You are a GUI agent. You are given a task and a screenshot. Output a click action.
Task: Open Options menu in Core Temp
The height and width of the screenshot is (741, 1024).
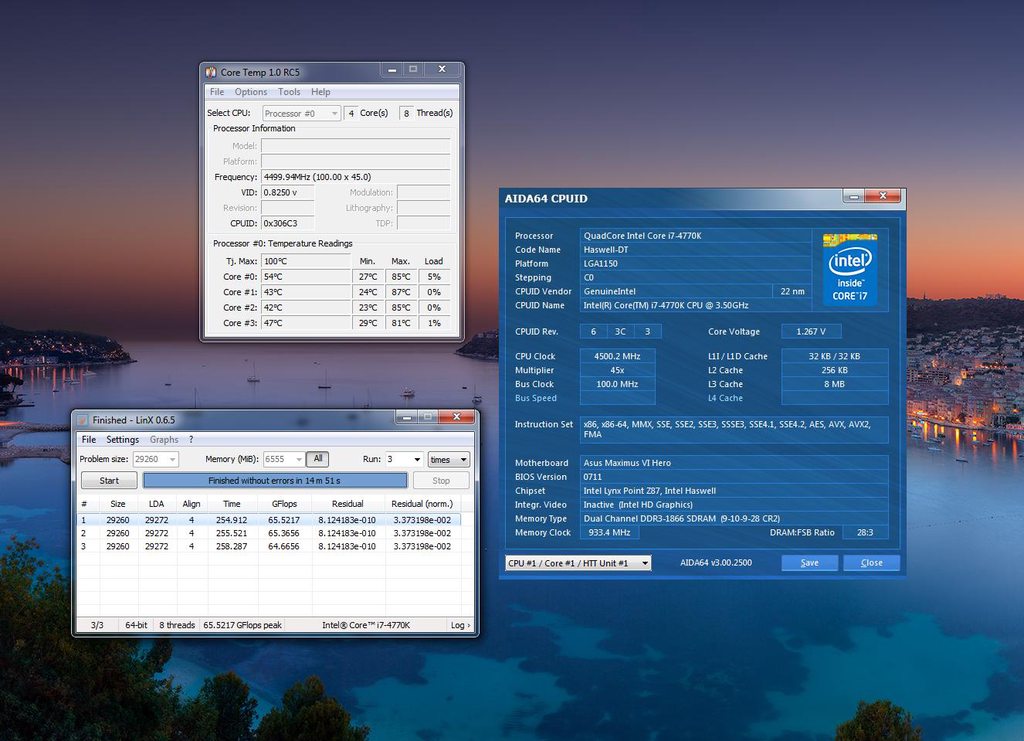251,92
